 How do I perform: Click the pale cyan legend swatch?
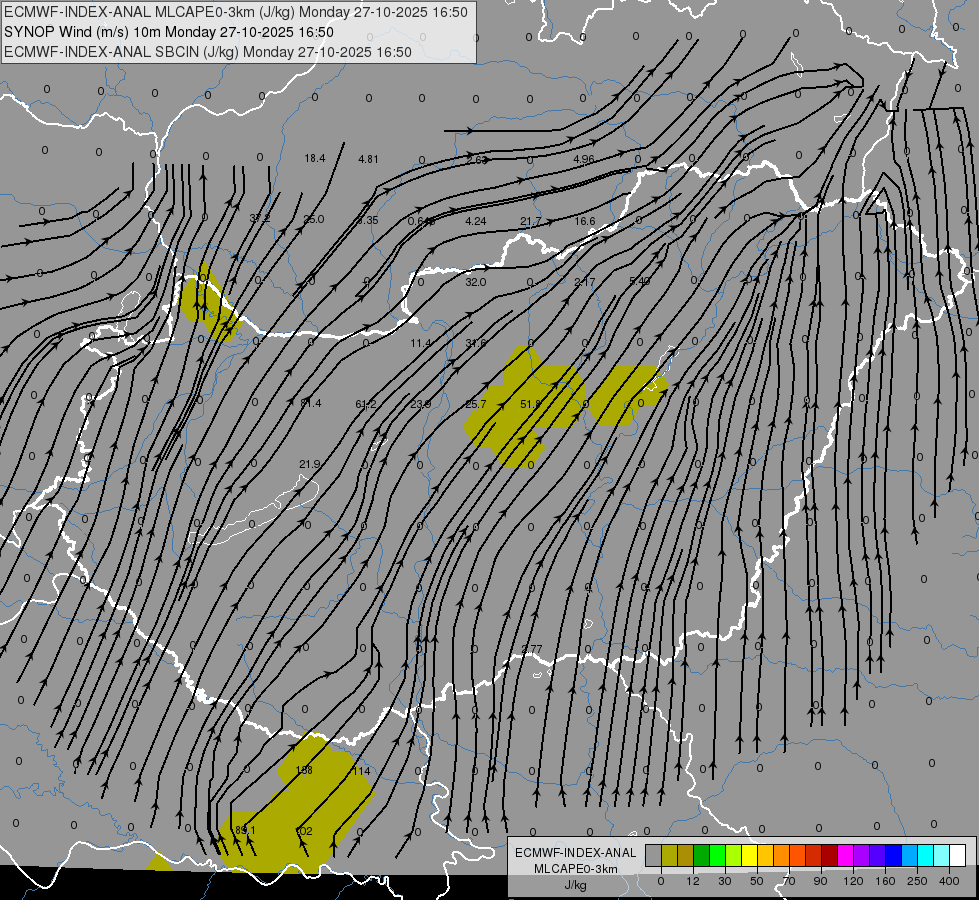coord(942,855)
